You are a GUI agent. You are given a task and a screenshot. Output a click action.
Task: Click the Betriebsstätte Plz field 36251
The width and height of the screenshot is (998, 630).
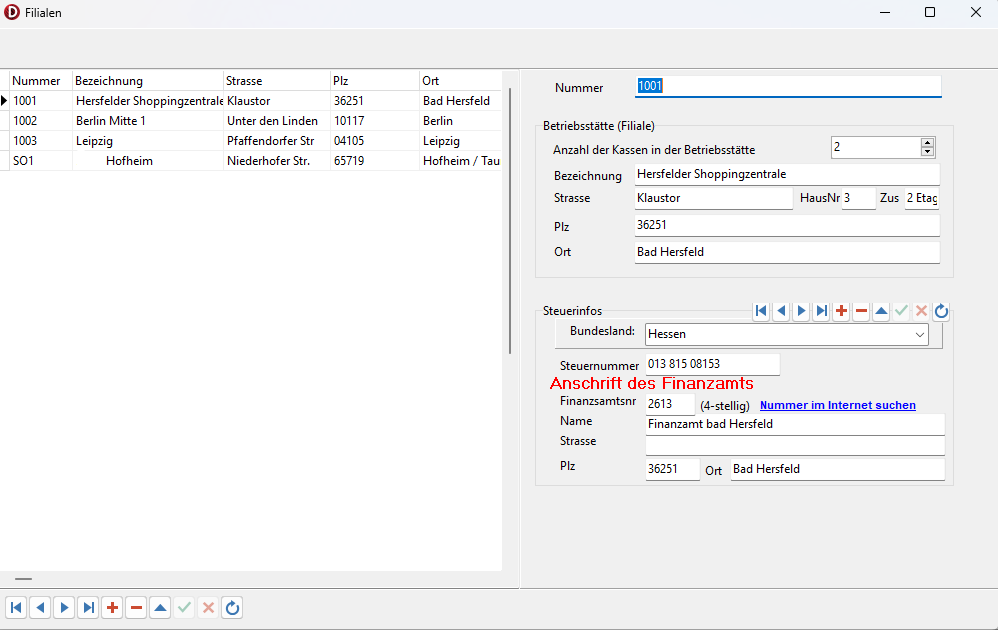(x=787, y=225)
